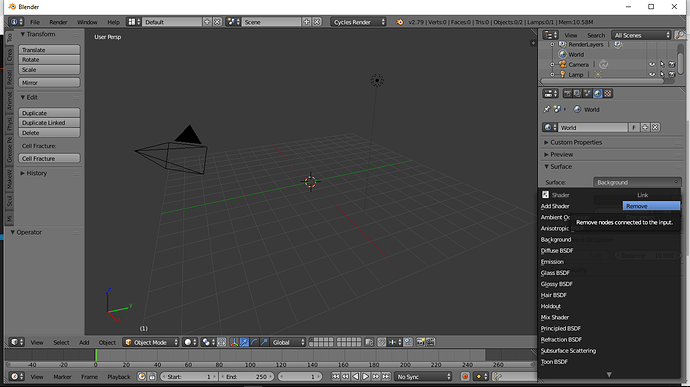Add a new world datablock with the plus icon
This screenshot has width=690, height=387.
[645, 128]
